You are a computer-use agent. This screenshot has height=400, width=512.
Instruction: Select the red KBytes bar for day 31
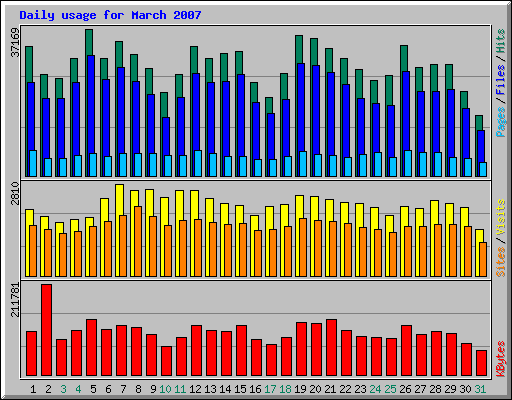482,363
